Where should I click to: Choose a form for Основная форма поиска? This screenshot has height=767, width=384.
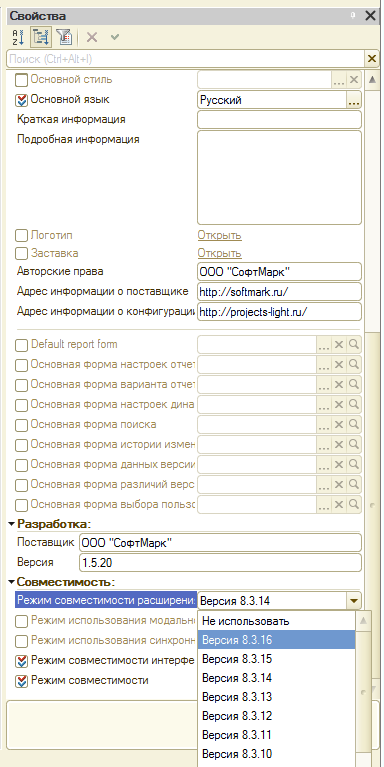tap(324, 425)
